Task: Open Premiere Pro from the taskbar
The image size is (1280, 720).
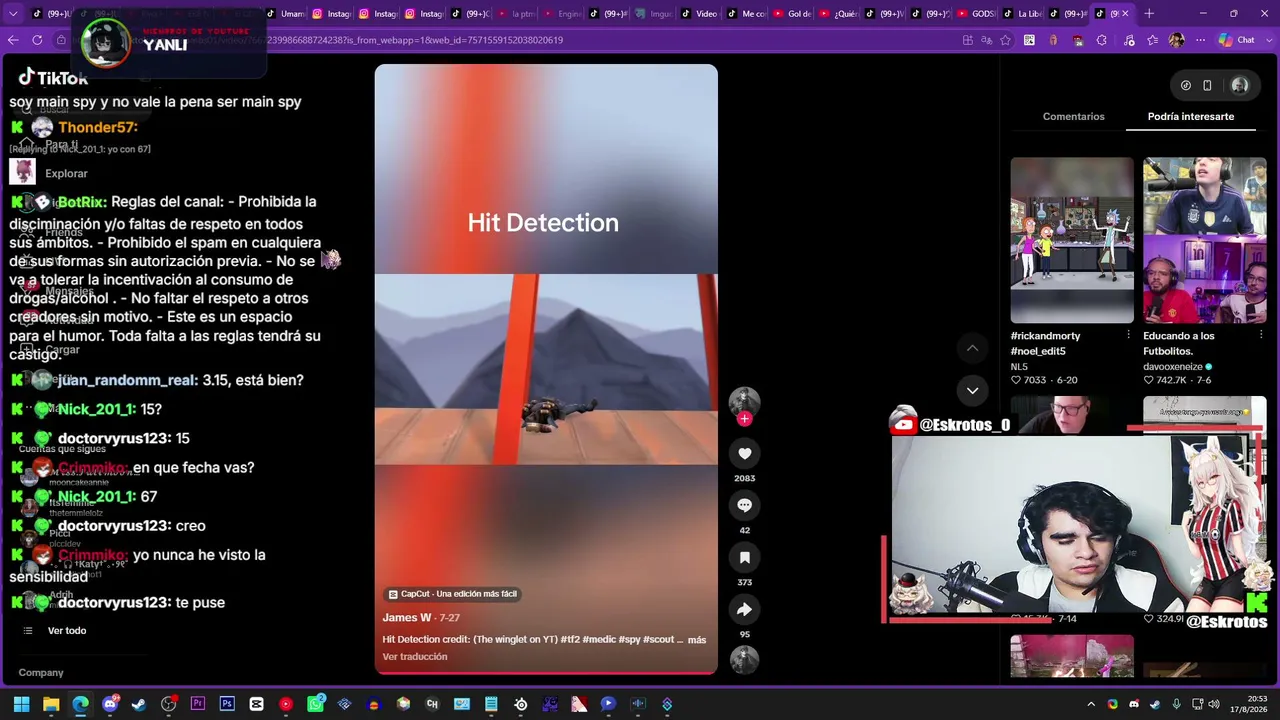Action: (x=198, y=704)
